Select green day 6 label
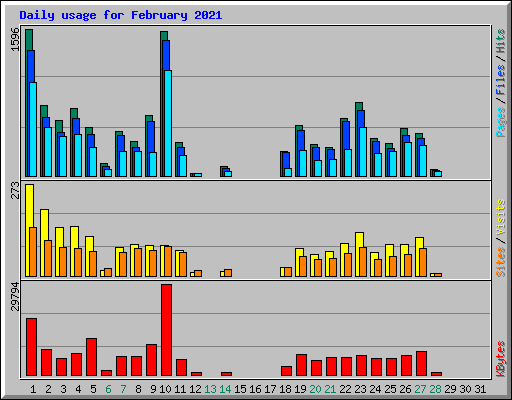Image resolution: width=512 pixels, height=400 pixels. (108, 389)
